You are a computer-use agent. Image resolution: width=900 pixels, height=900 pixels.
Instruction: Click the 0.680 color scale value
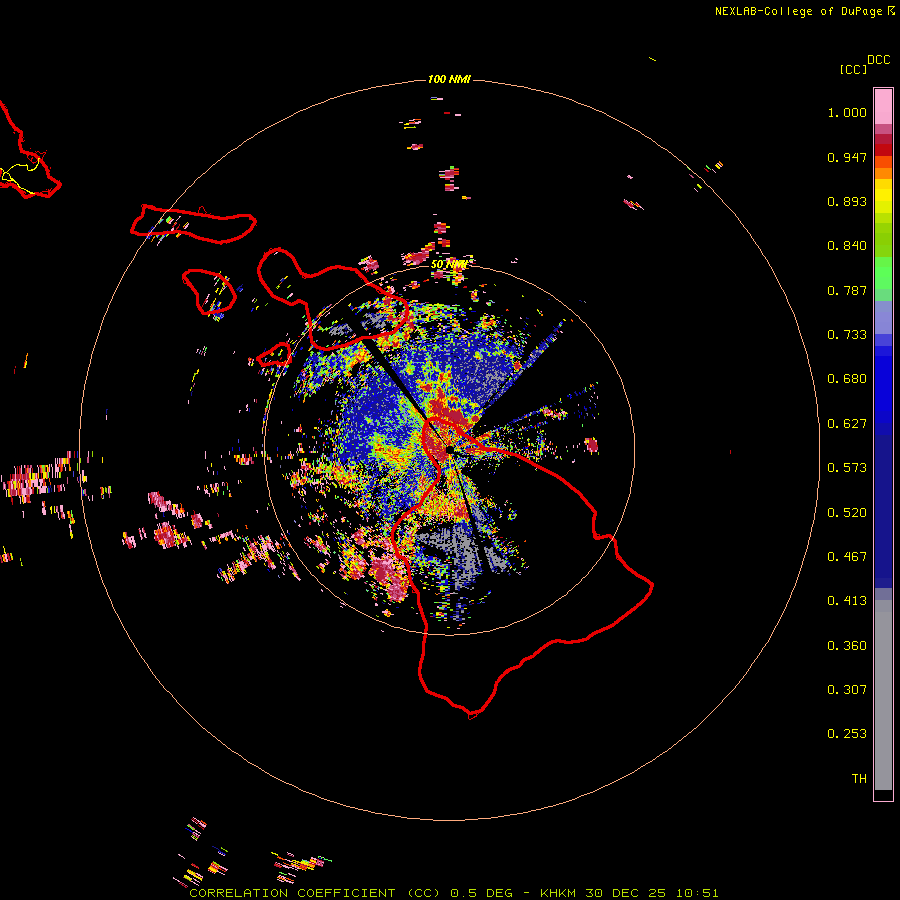[847, 379]
